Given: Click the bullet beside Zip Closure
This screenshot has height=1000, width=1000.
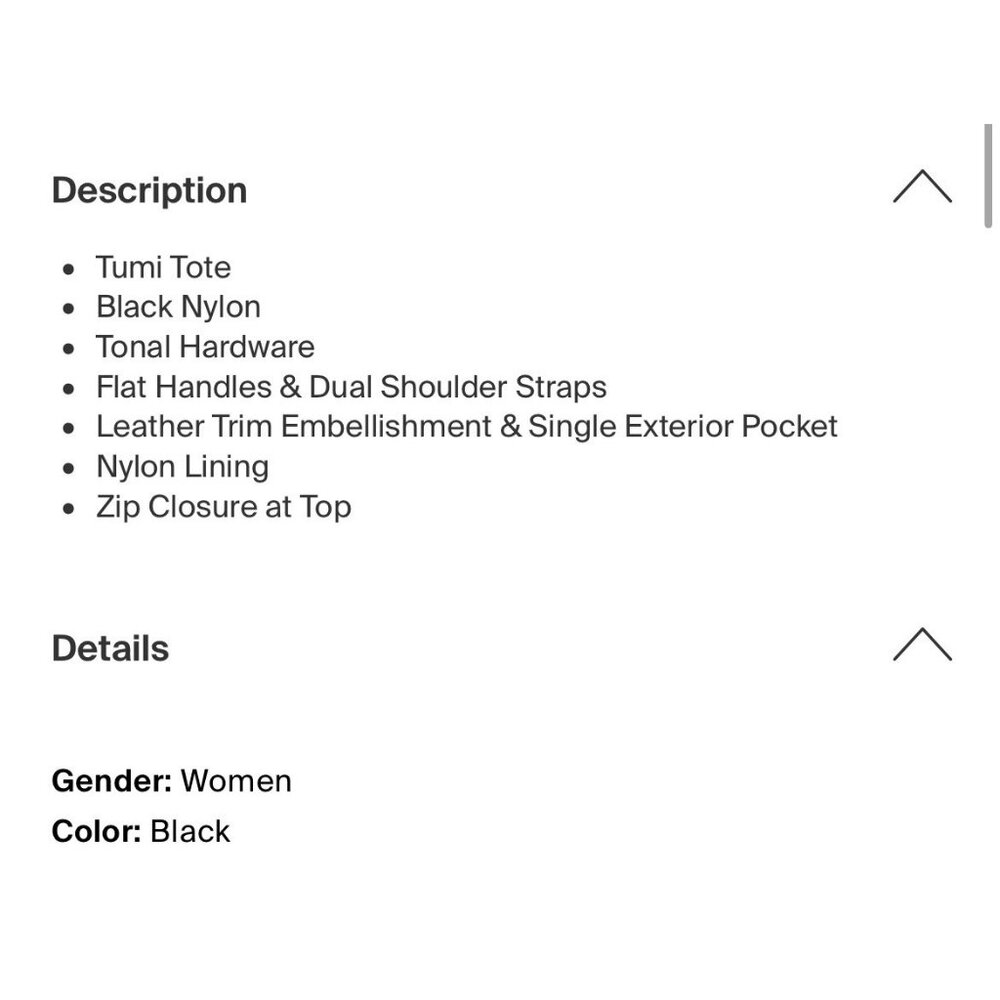Looking at the screenshot, I should 68,509.
